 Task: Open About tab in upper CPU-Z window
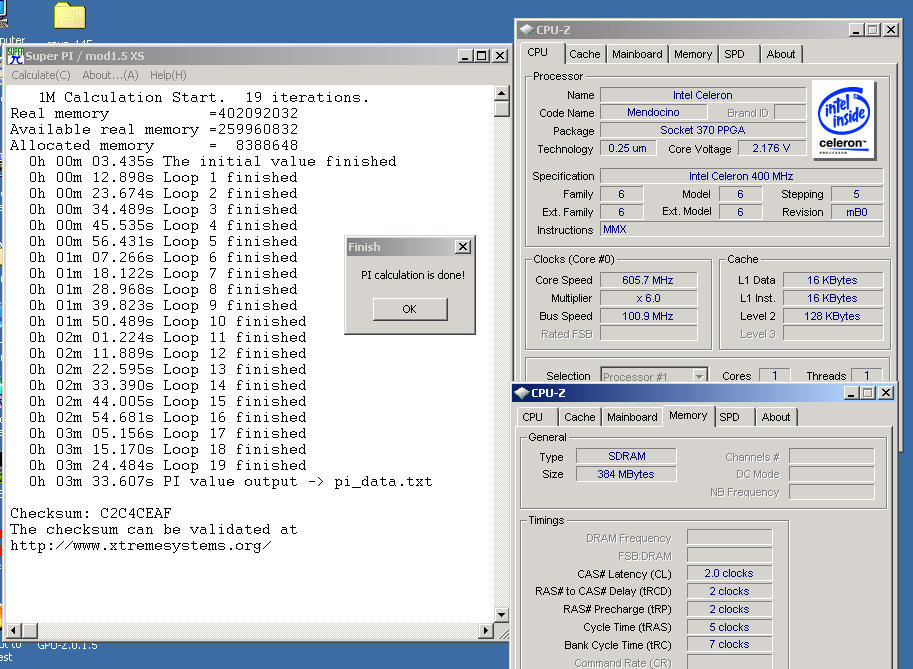click(781, 54)
